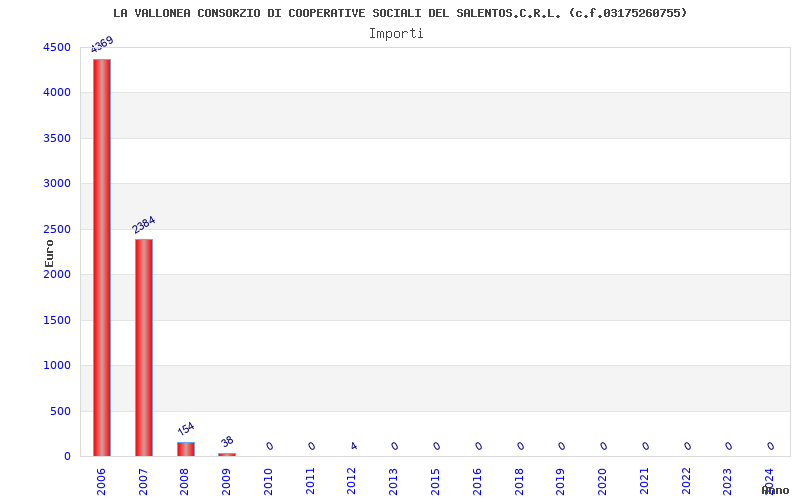
Task: Click the 0 value label above 2016
Action: tap(478, 446)
